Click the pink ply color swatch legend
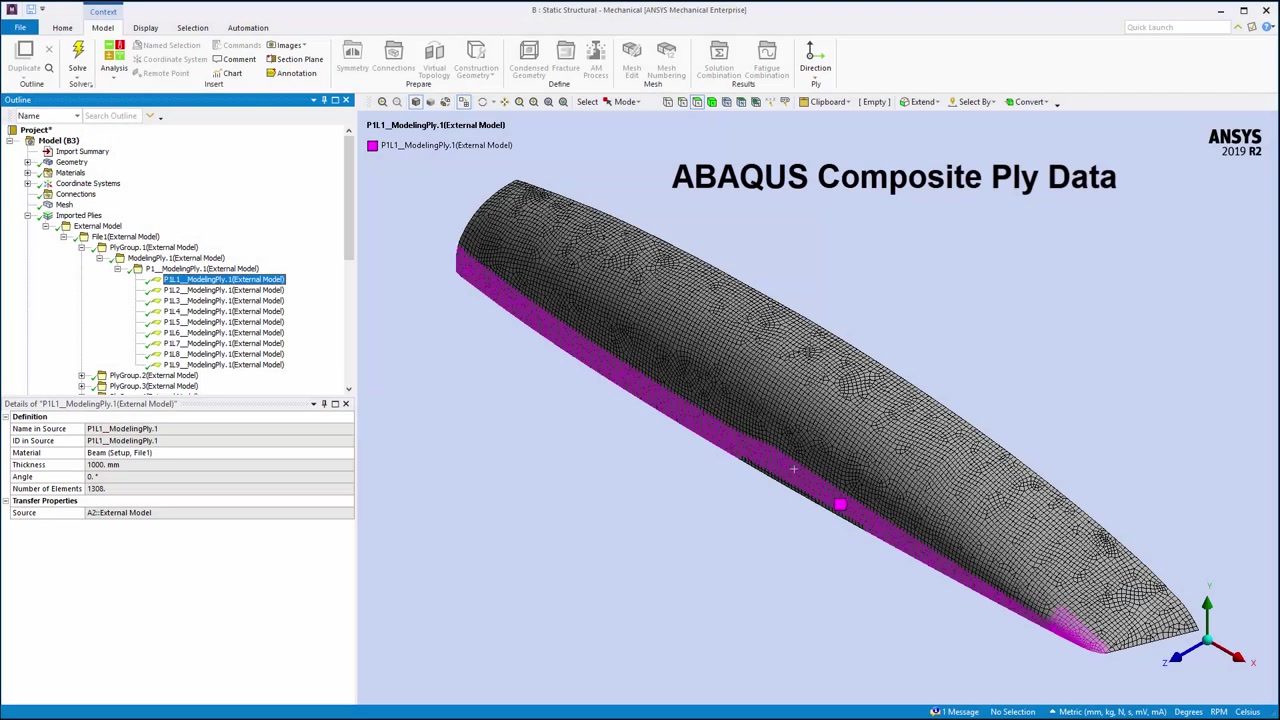The image size is (1280, 720). point(372,145)
